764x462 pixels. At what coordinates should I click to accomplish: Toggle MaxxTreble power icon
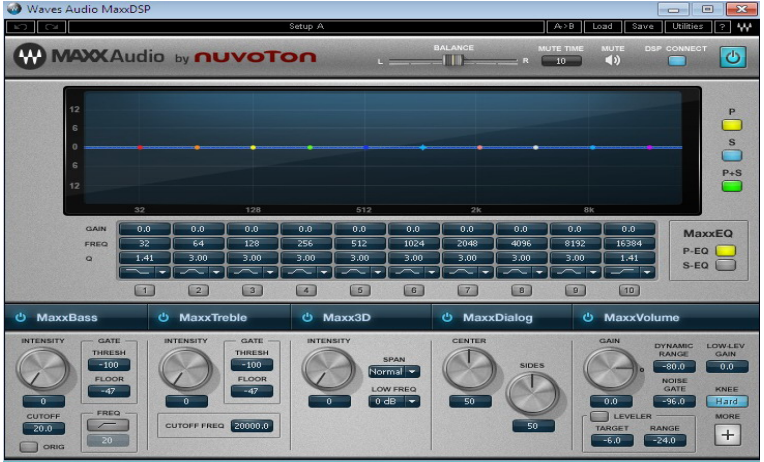point(163,317)
